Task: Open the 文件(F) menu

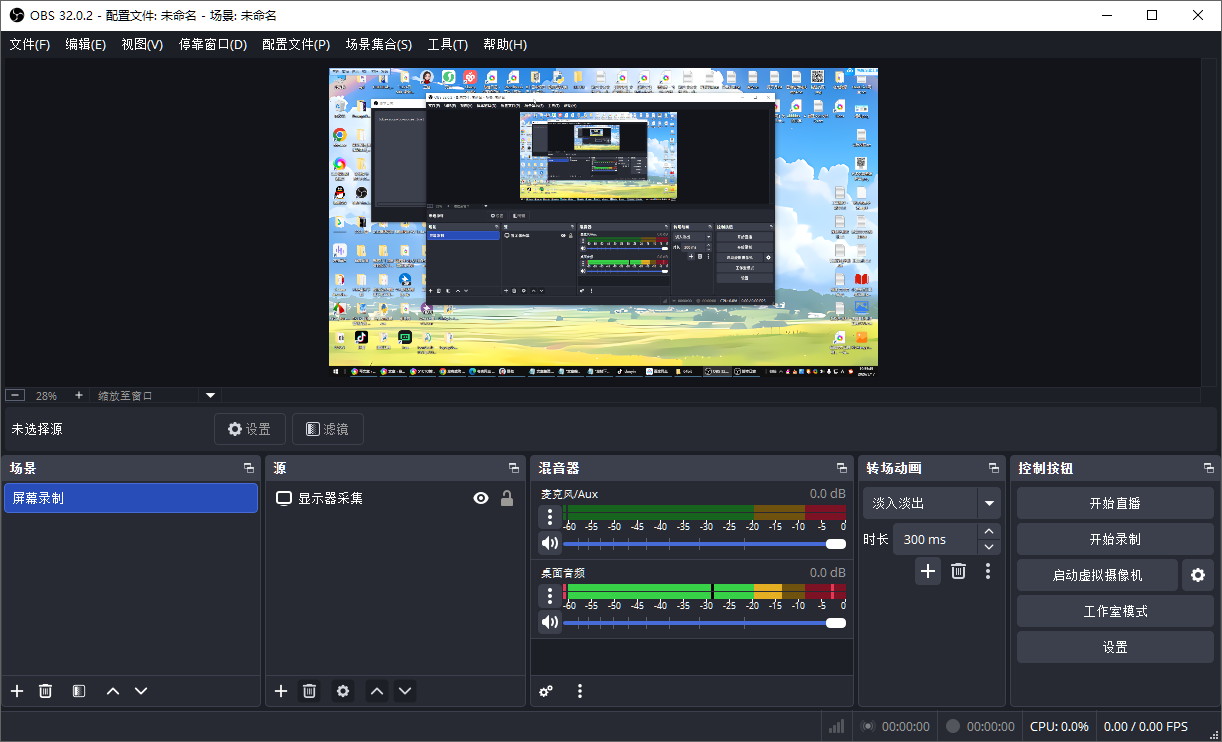Action: (x=30, y=44)
